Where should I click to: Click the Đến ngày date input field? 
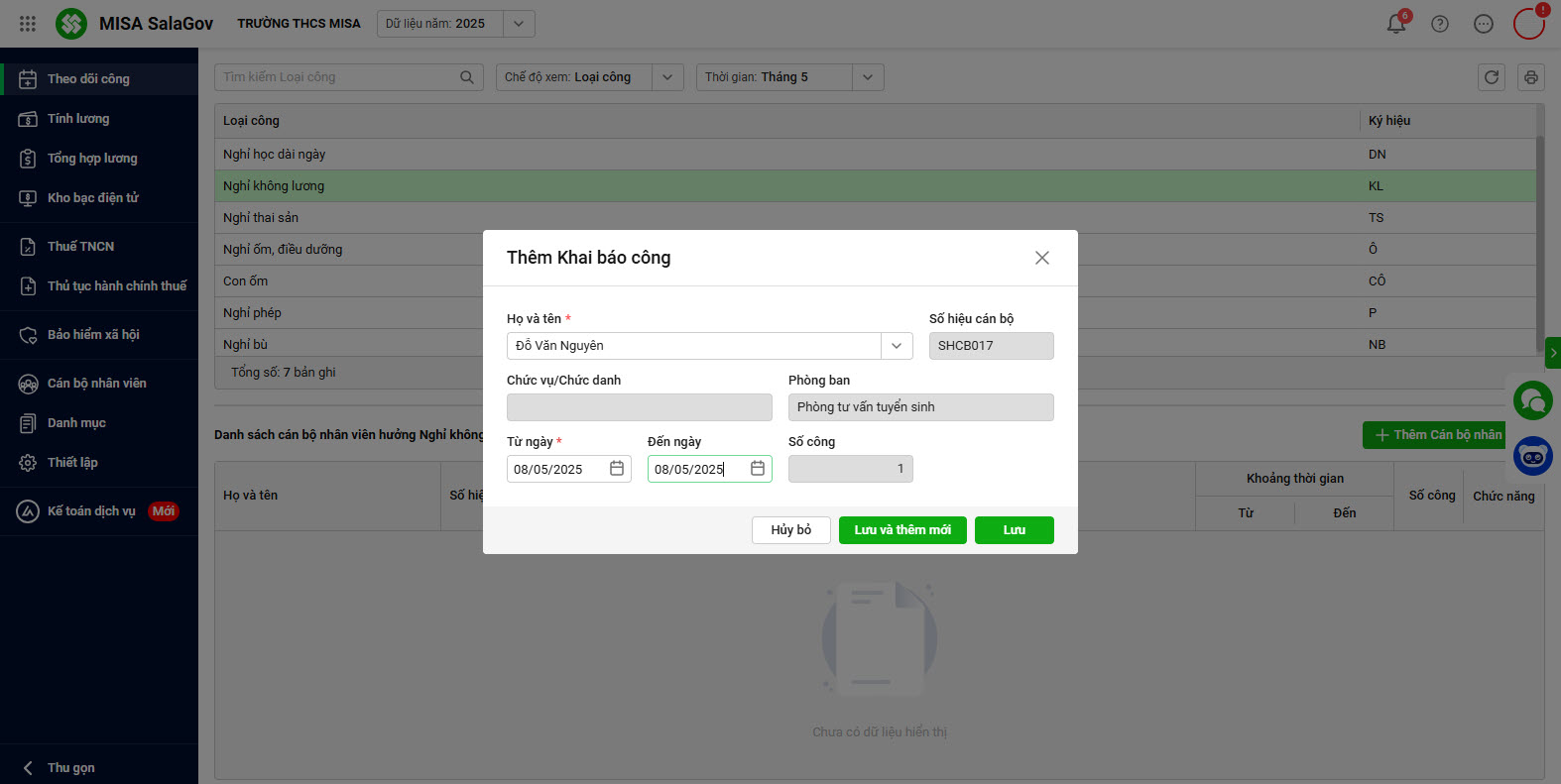694,469
